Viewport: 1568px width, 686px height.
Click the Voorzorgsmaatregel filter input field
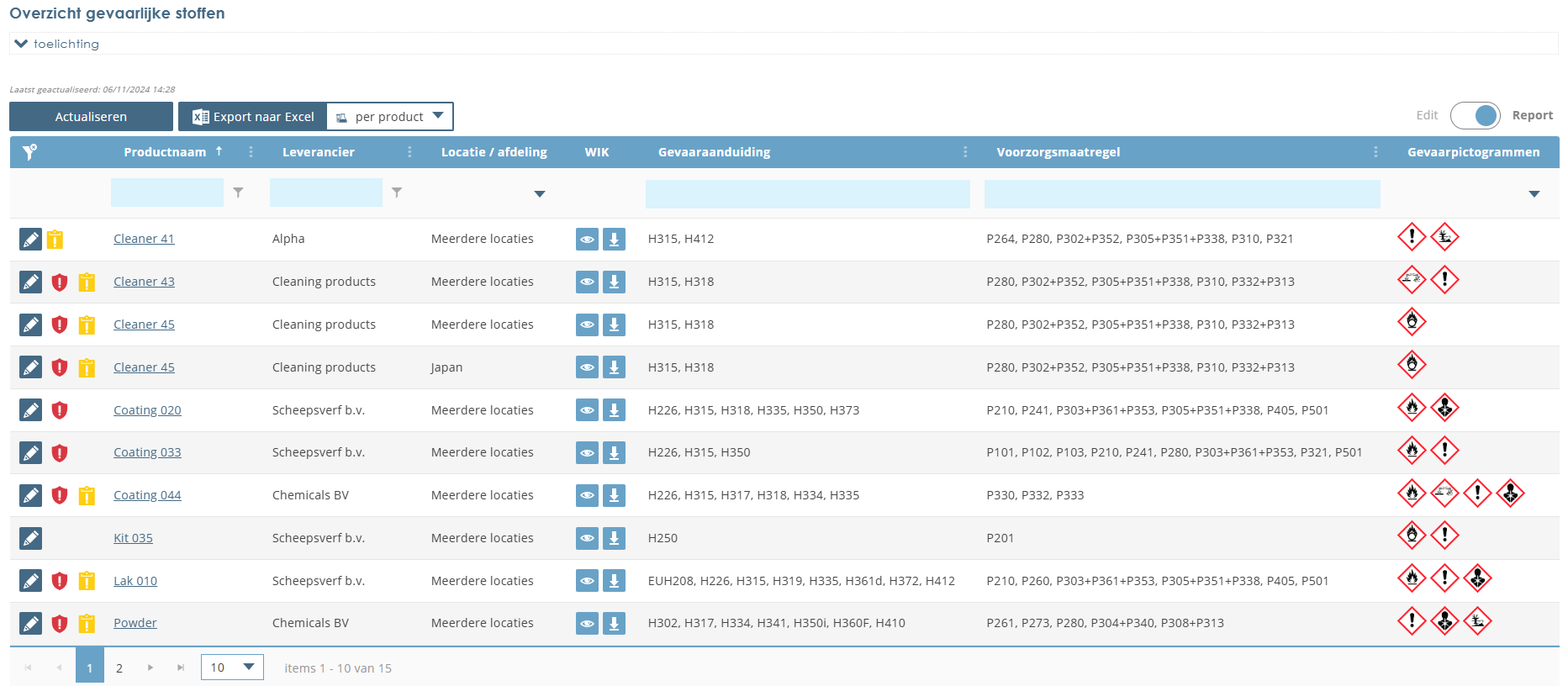[1181, 194]
